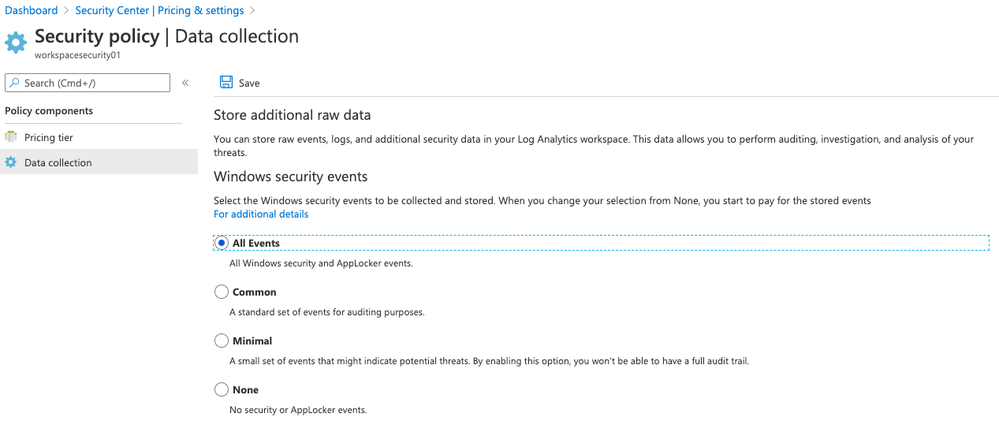
Task: Select the All Events radio button
Action: 222,243
